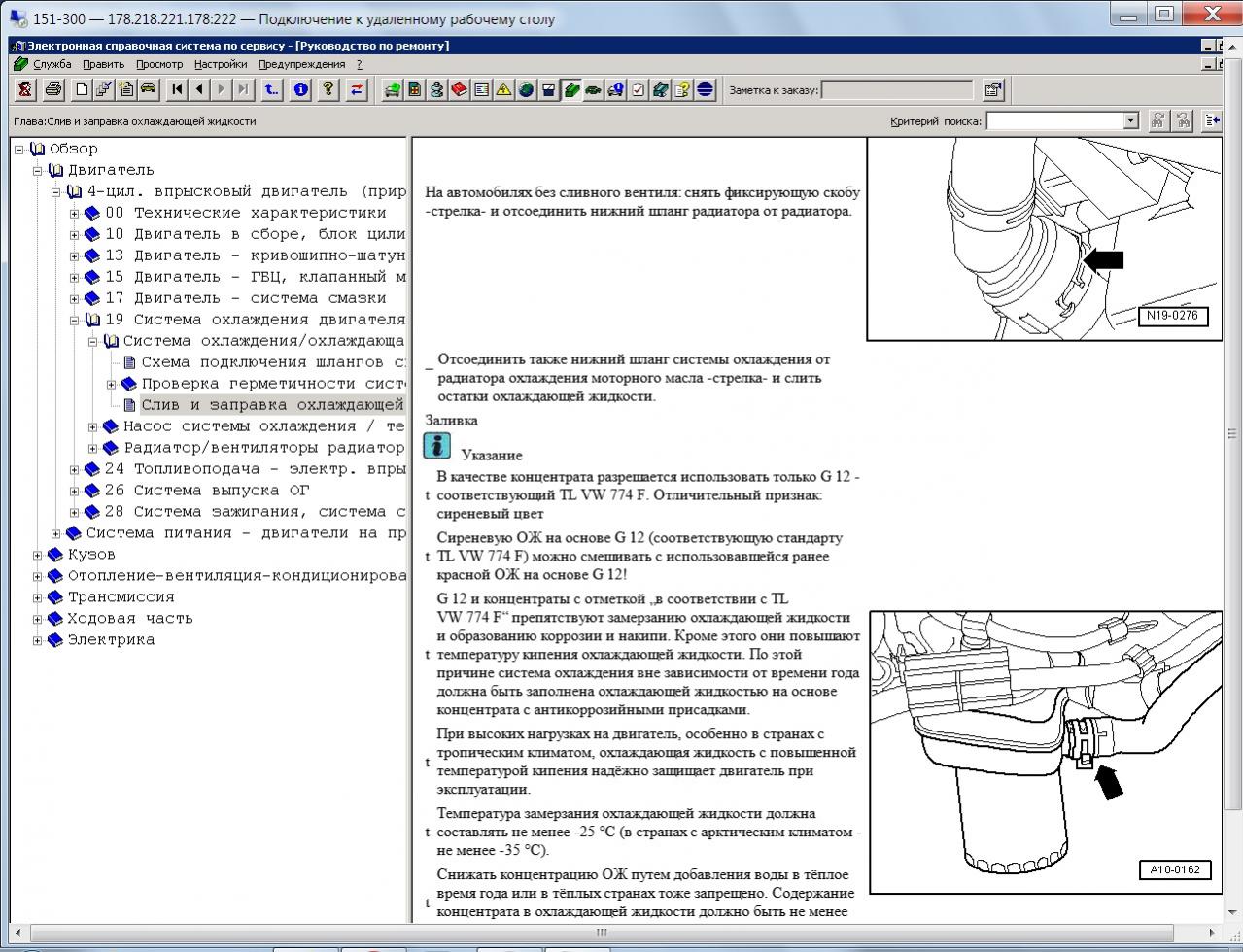Click the red-blue swap arrows icon

pos(357,90)
